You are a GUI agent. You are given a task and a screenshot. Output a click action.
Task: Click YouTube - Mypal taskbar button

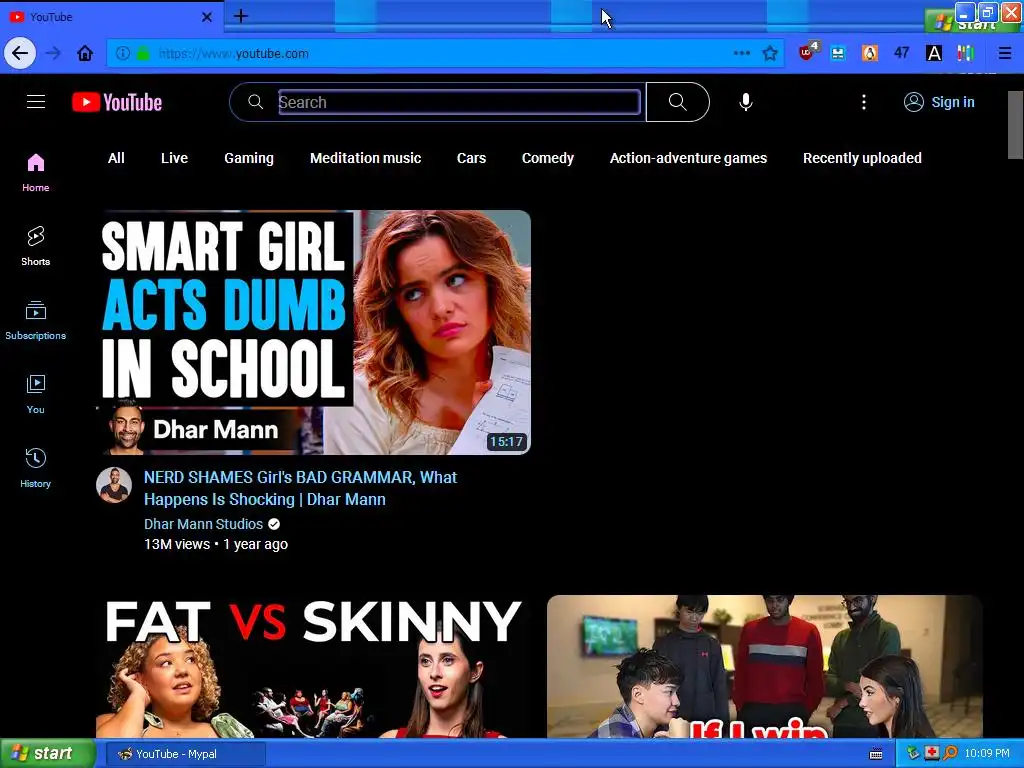(185, 754)
